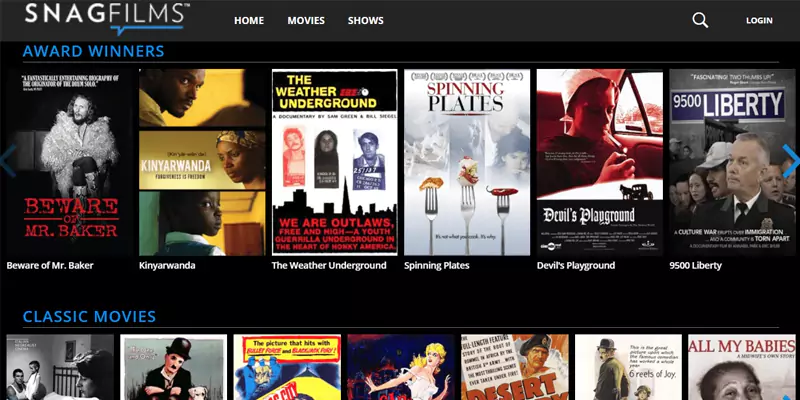Click 'The Weather Underground' title text
This screenshot has width=800, height=400.
(329, 265)
